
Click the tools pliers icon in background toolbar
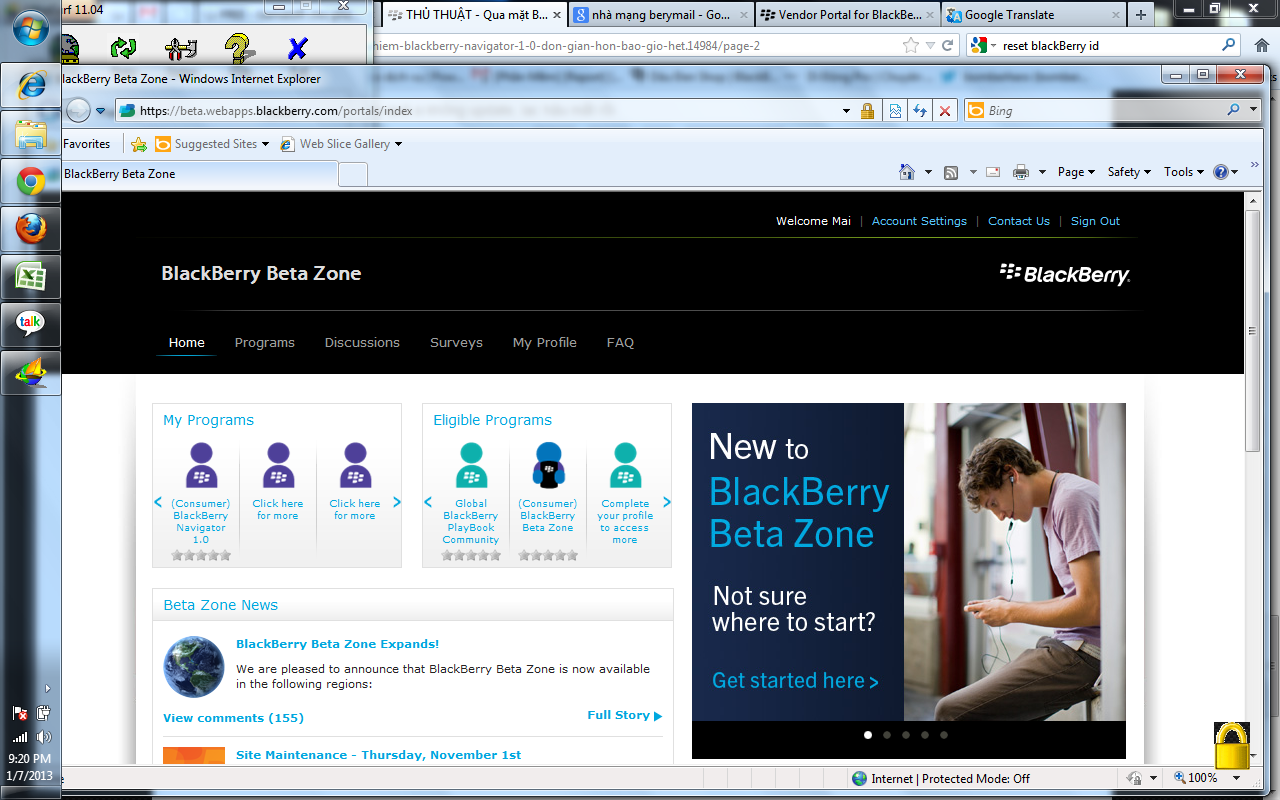click(x=181, y=48)
